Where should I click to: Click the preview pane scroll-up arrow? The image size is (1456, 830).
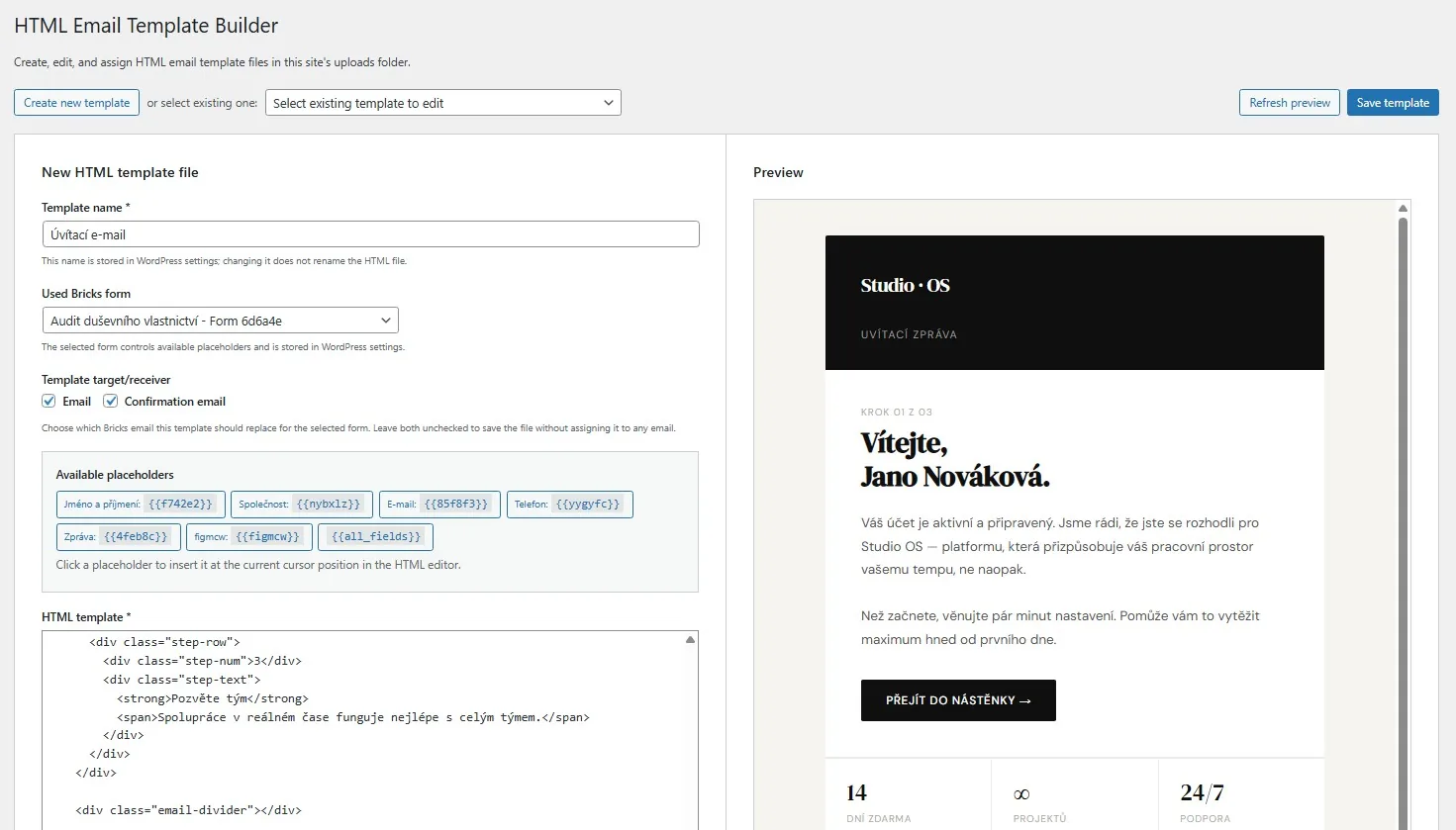pyautogui.click(x=1403, y=208)
